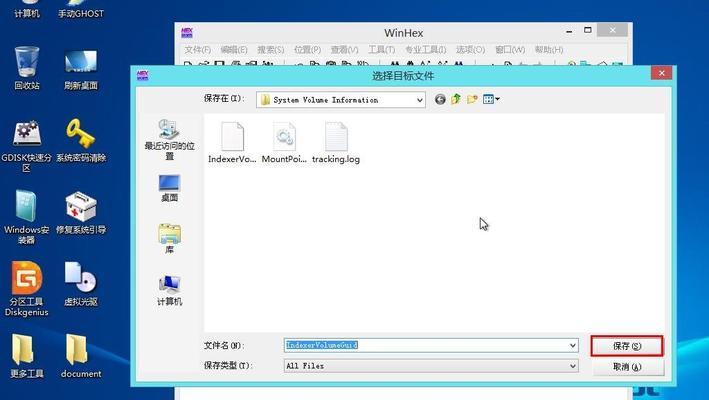Open WinHex File (文件) menu
Screen dimensions: 709x400
(x=198, y=50)
